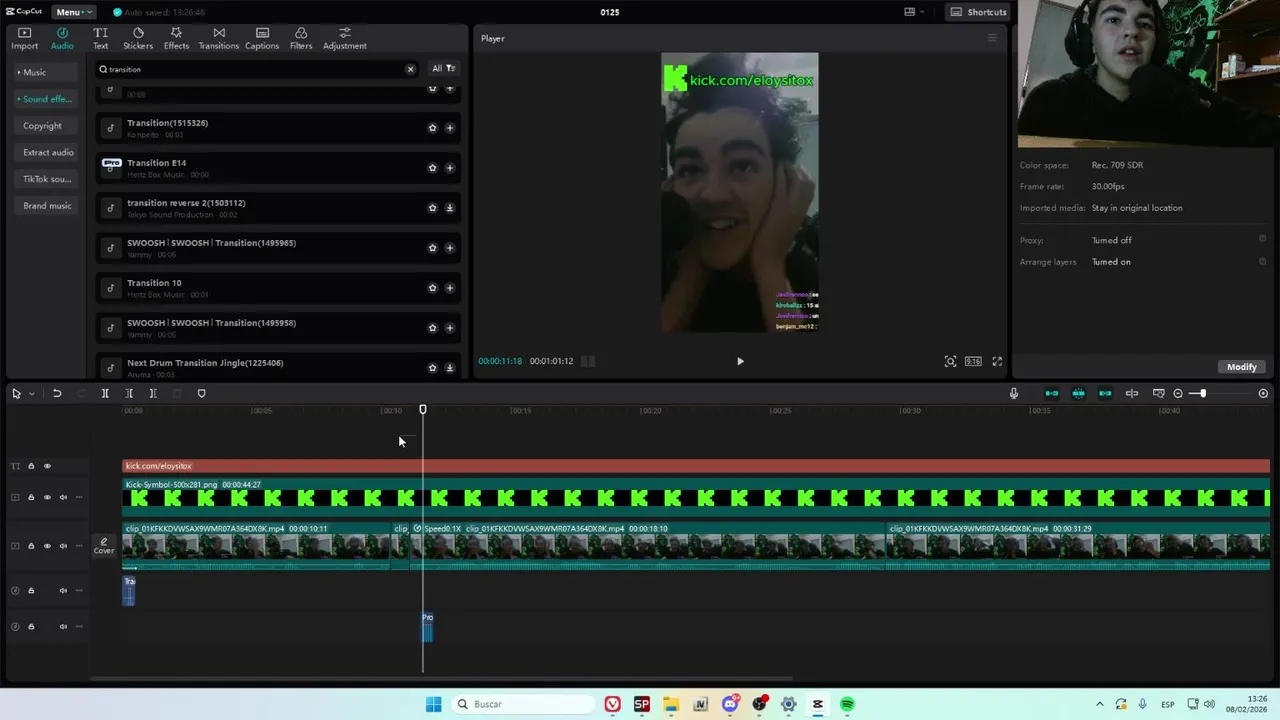Viewport: 1280px width, 720px height.
Task: Add a marker on the timeline
Action: click(x=201, y=394)
